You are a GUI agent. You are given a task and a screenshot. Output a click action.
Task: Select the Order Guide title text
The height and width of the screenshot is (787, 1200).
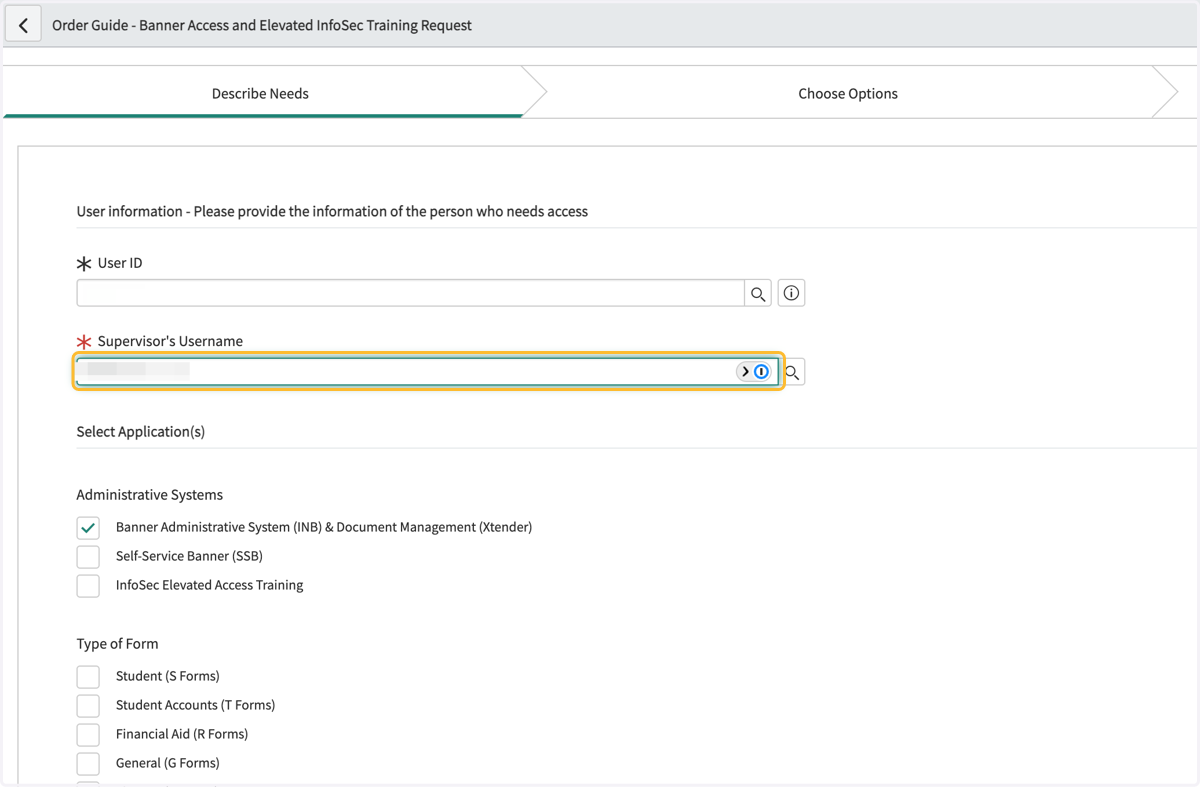pos(262,25)
